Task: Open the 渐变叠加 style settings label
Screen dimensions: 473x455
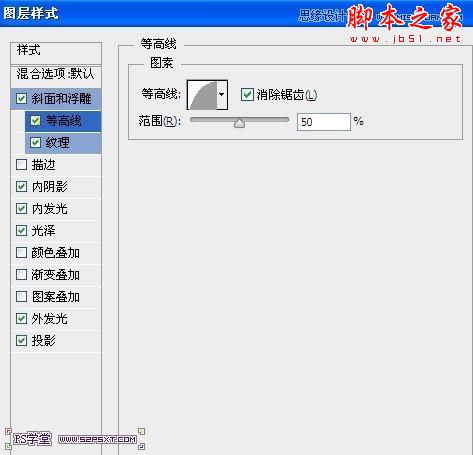Action: point(56,275)
